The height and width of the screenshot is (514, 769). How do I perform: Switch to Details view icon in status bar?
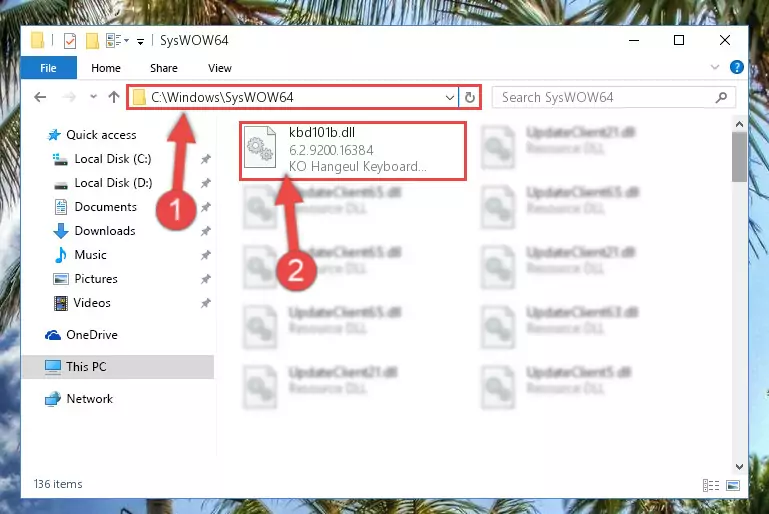point(711,486)
